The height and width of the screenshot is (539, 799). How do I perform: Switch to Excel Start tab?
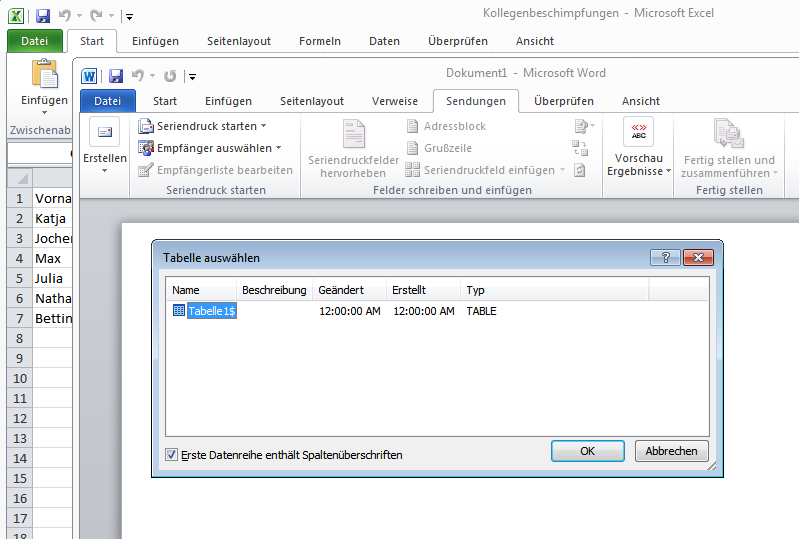92,41
